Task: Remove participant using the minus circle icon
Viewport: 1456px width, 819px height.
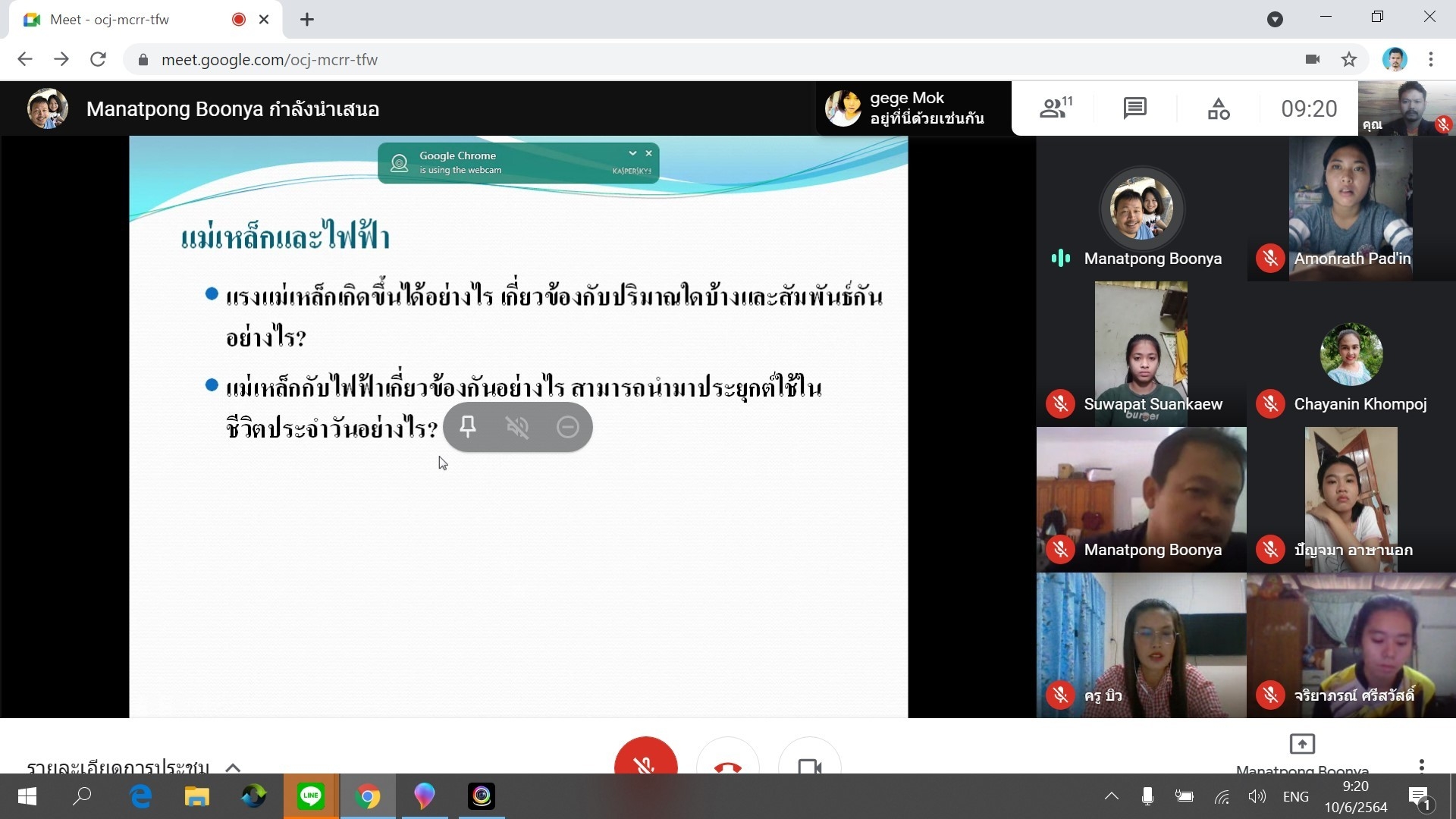Action: (567, 427)
